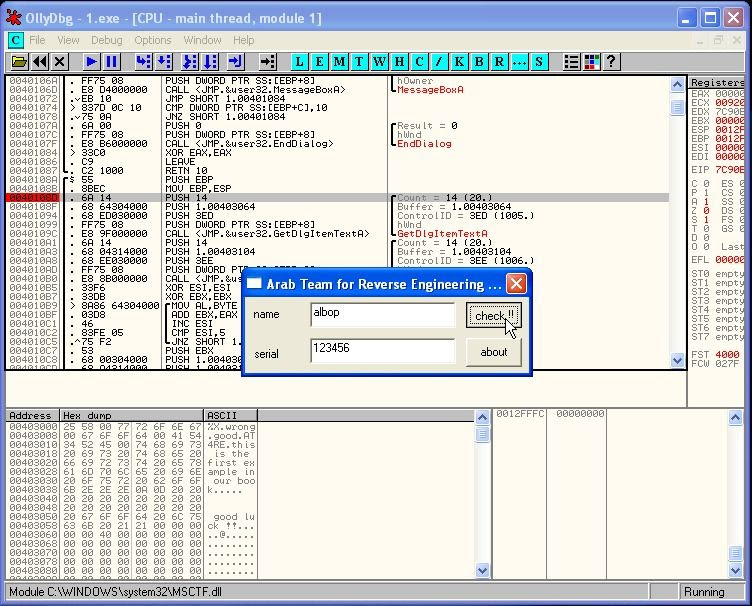This screenshot has width=752, height=606.
Task: Open help with question mark icon
Action: point(611,61)
